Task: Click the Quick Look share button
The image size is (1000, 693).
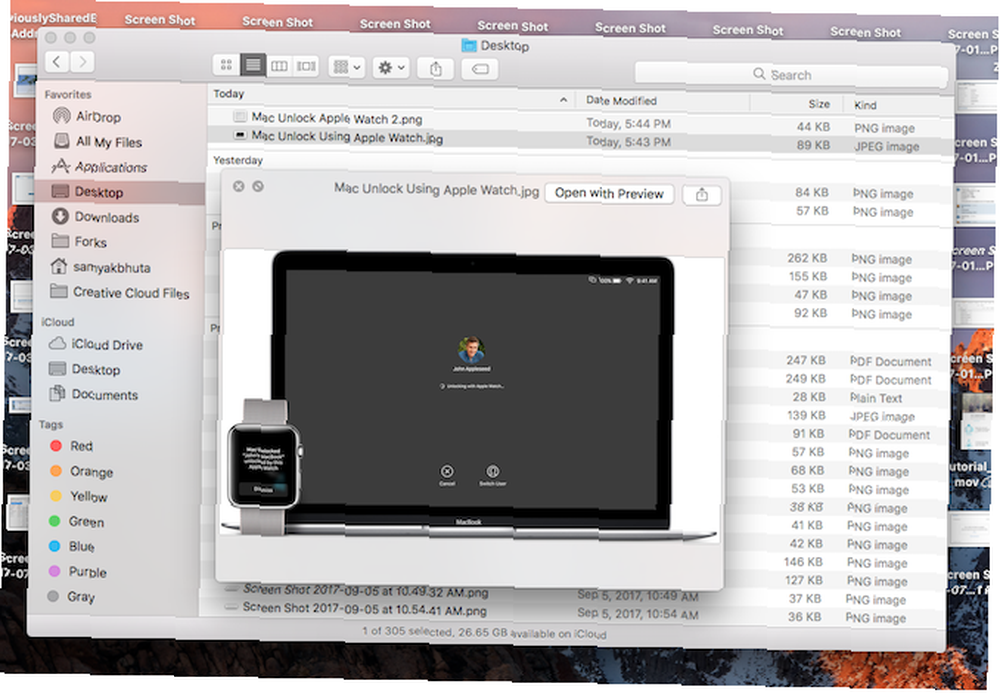Action: click(702, 195)
